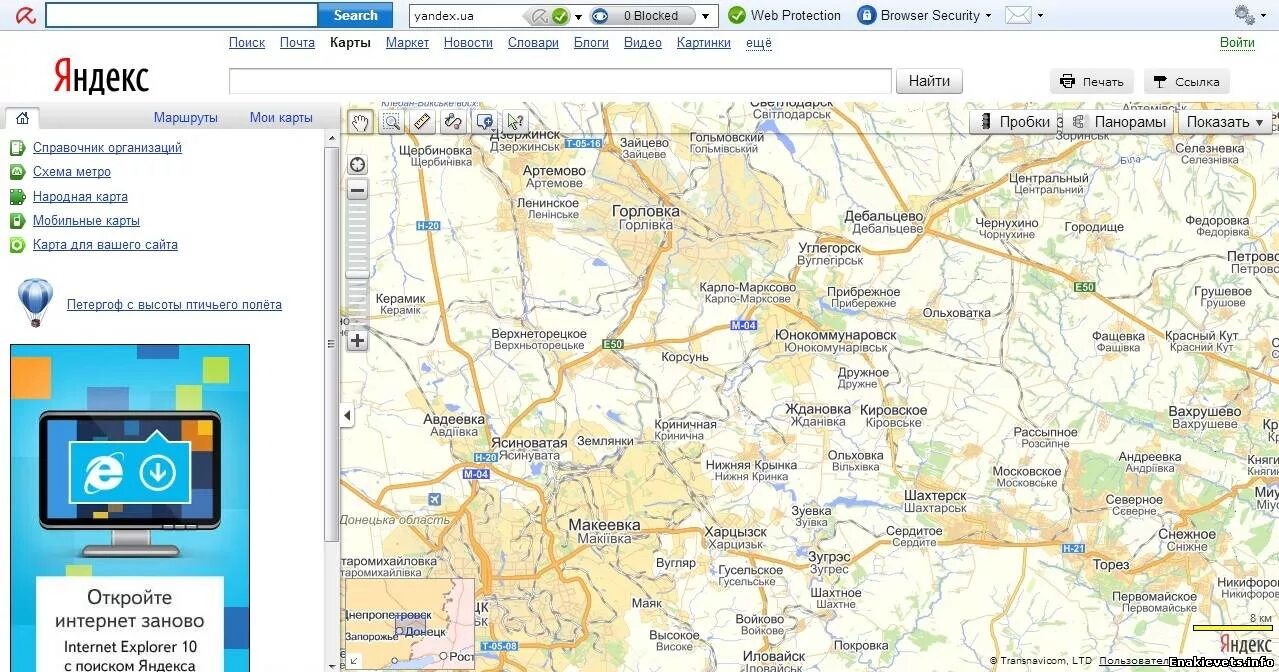Select the ruler distance measurement tool
The width and height of the screenshot is (1279, 672).
tap(422, 122)
